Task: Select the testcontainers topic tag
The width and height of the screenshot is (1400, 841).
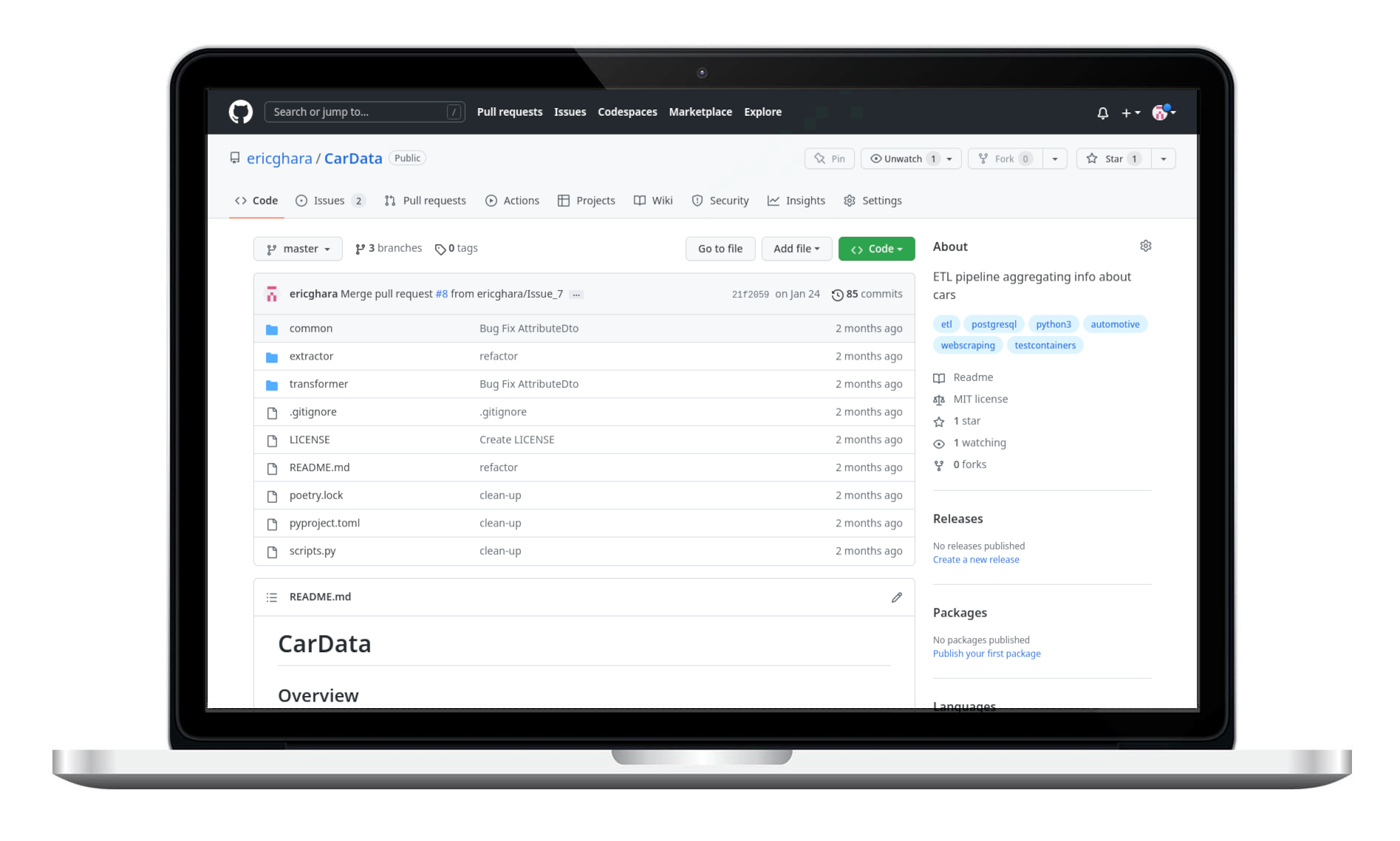Action: click(1045, 346)
